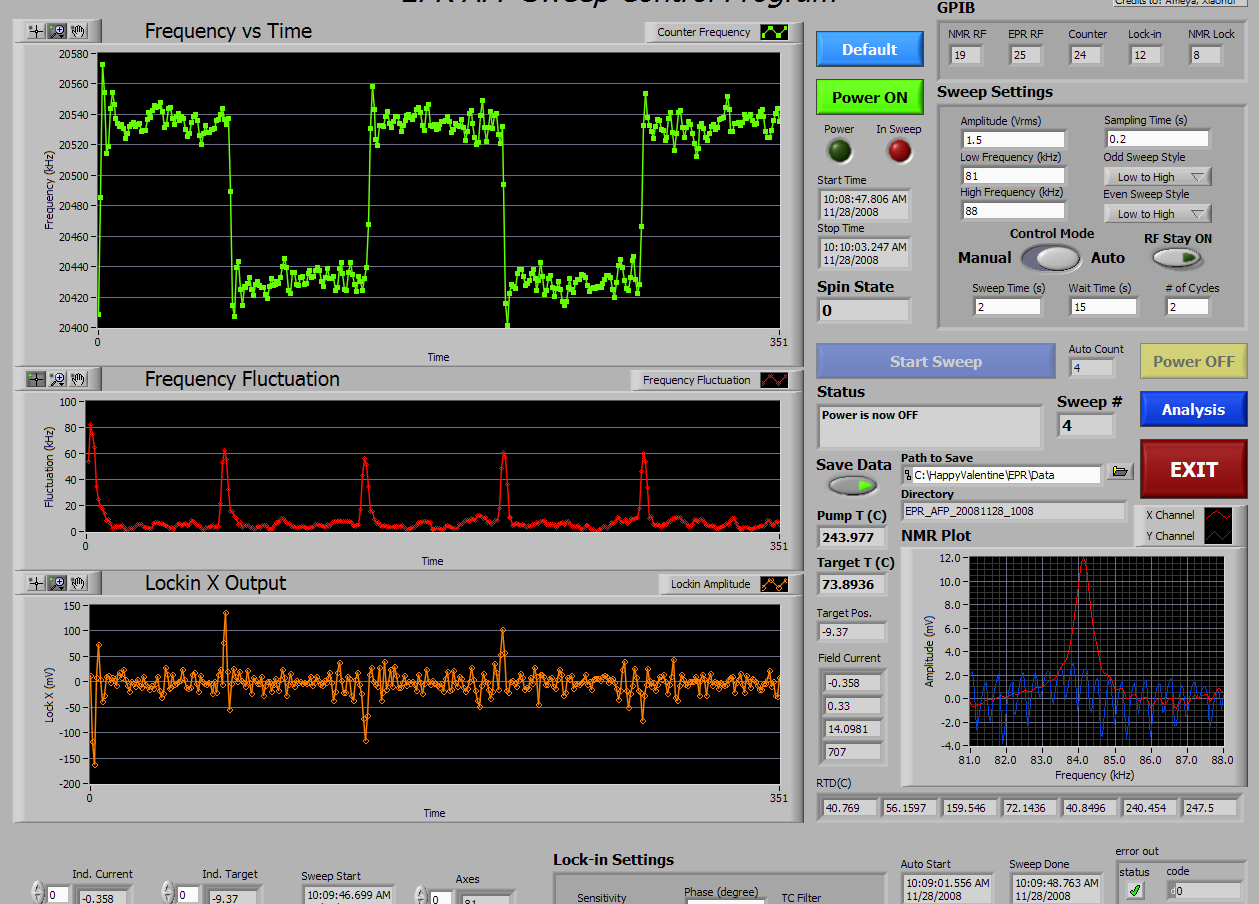
Task: Click the Path to Save text field
Action: tap(1001, 475)
